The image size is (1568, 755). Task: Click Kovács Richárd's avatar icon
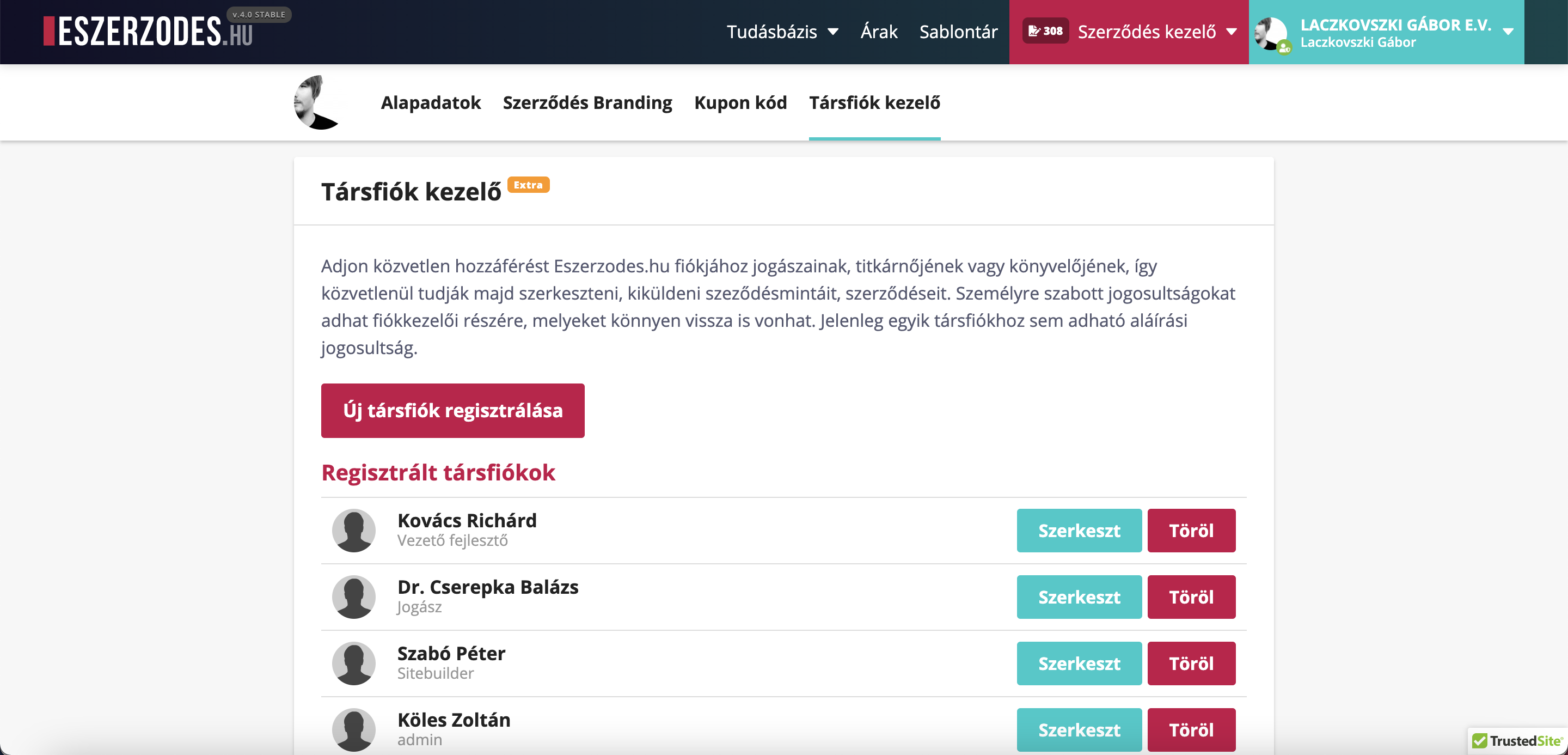click(x=354, y=531)
